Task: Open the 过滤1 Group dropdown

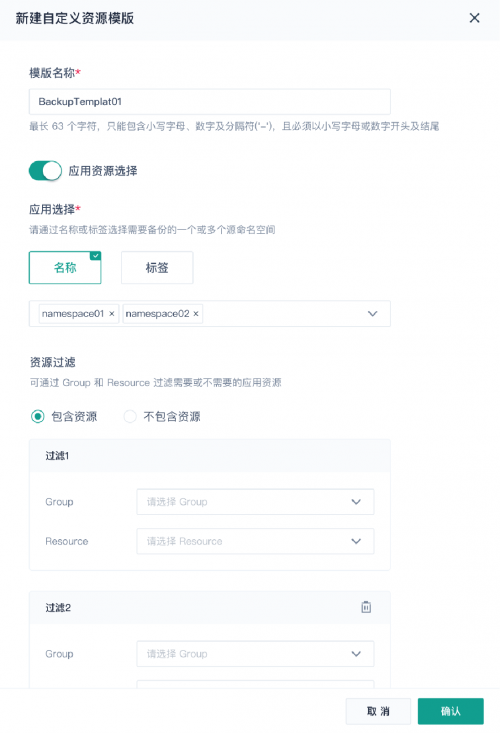Action: tap(255, 502)
